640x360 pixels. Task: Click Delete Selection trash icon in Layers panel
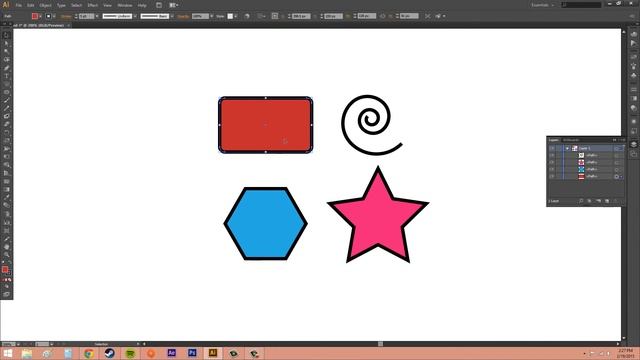pyautogui.click(x=616, y=201)
